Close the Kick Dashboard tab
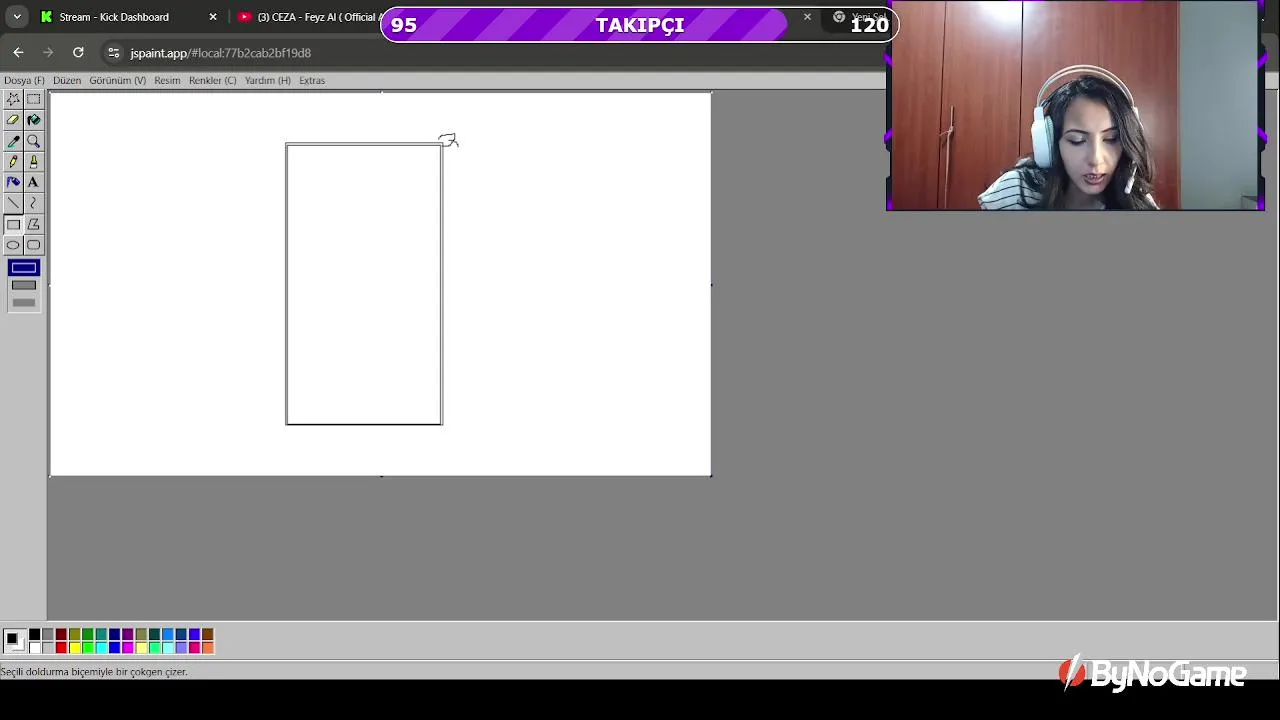 (x=213, y=17)
